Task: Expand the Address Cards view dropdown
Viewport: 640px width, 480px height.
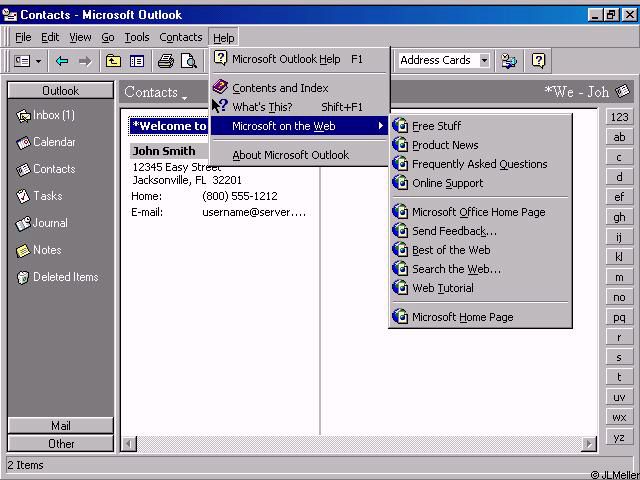Action: tap(484, 61)
